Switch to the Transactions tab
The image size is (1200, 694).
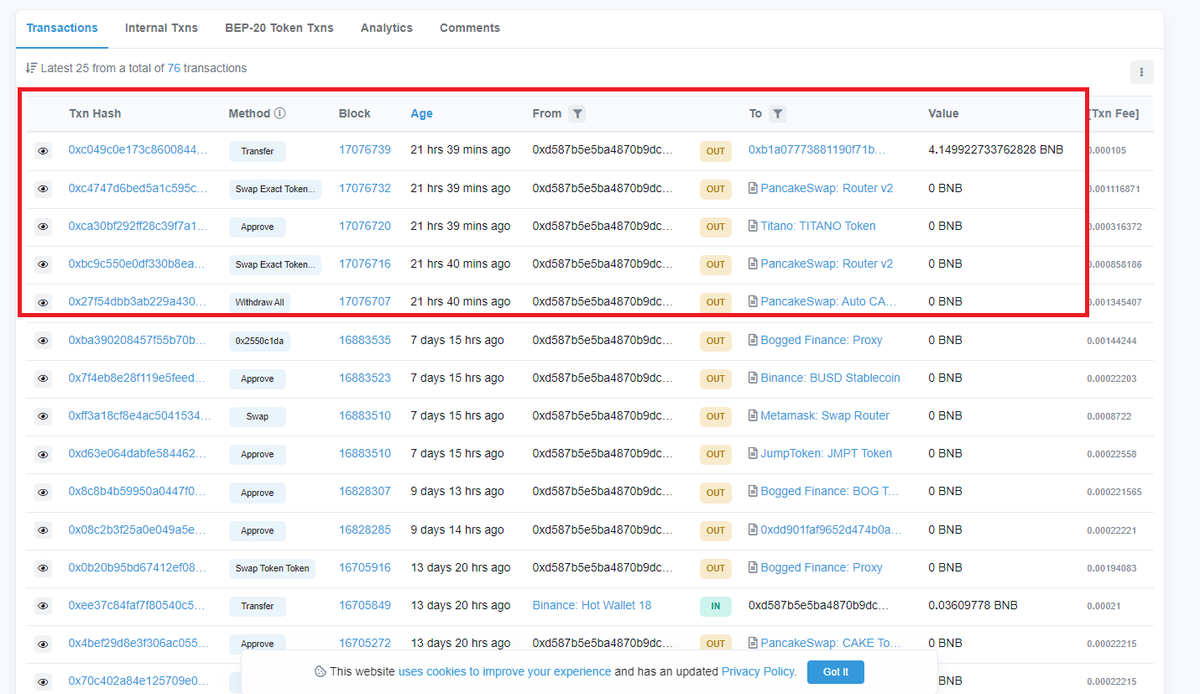(62, 28)
